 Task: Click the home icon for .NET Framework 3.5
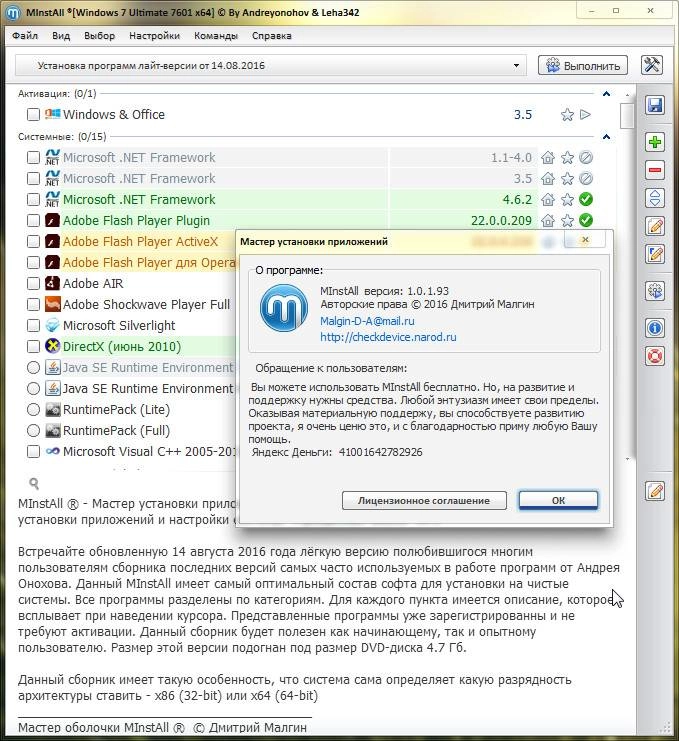point(548,179)
